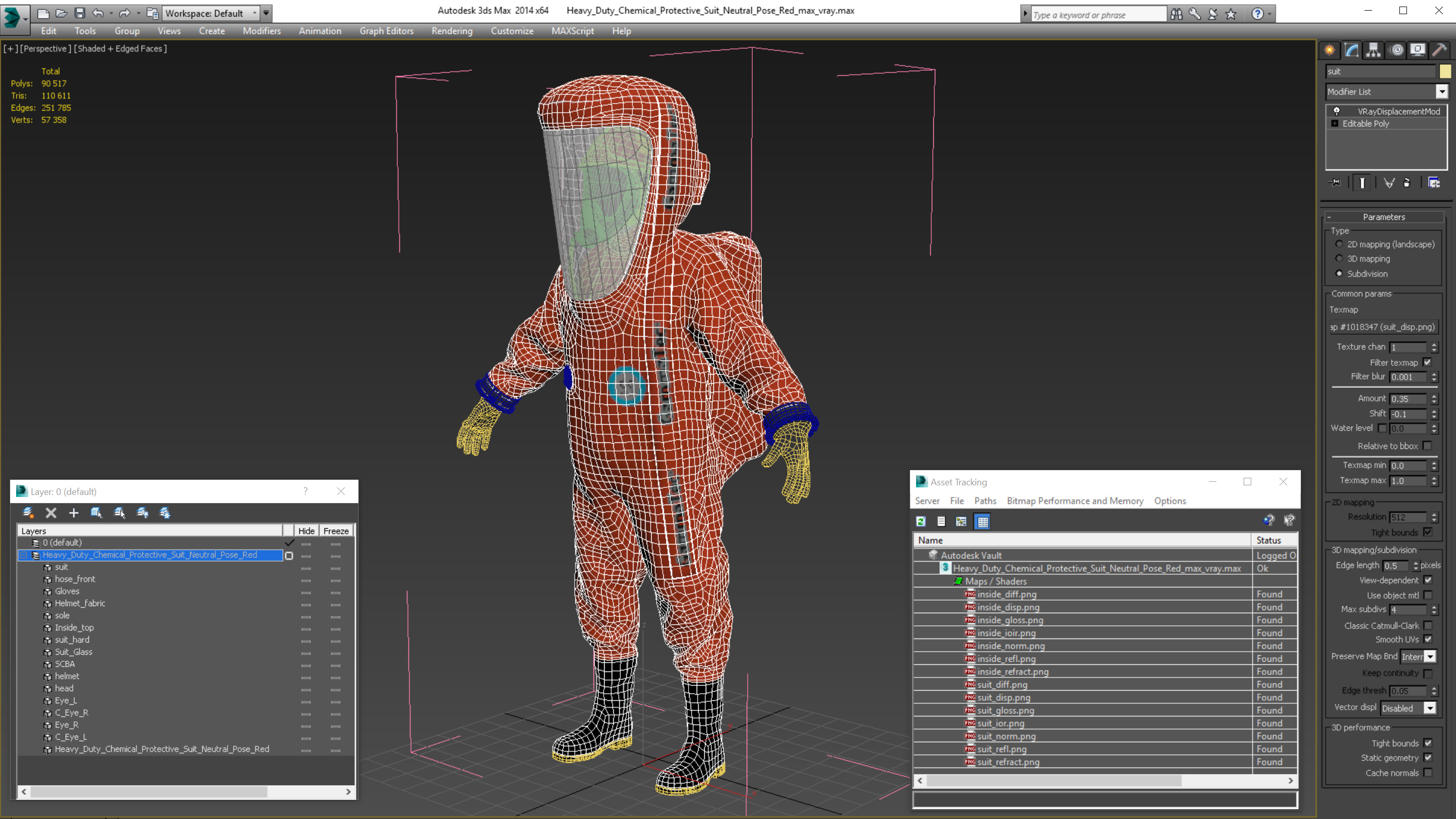Click the Perspective viewport label
Viewport: 1456px width, 819px height.
pyautogui.click(x=45, y=49)
